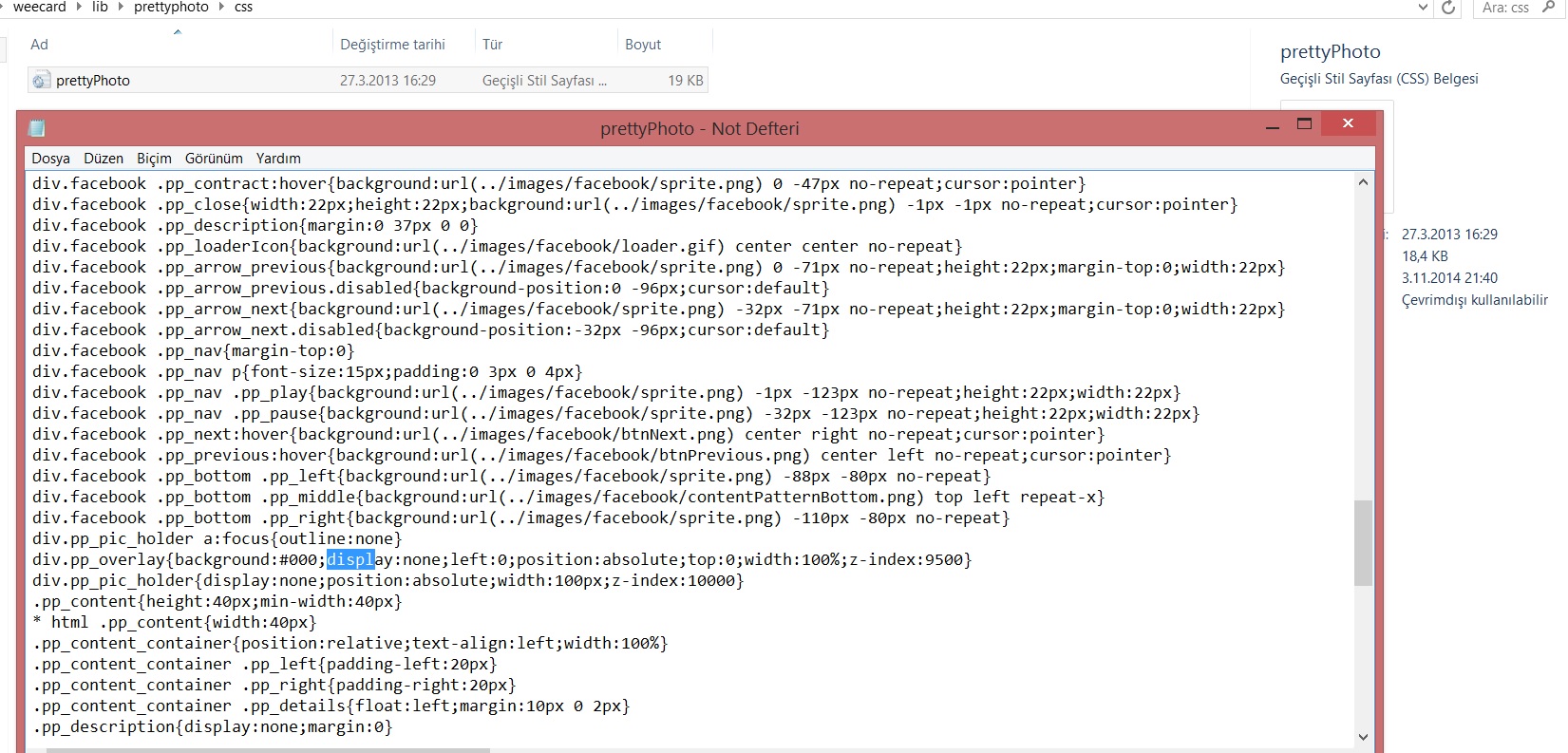The height and width of the screenshot is (753, 1568).
Task: Expand the arrow after the weecard breadcrumb
Action: coord(79,7)
